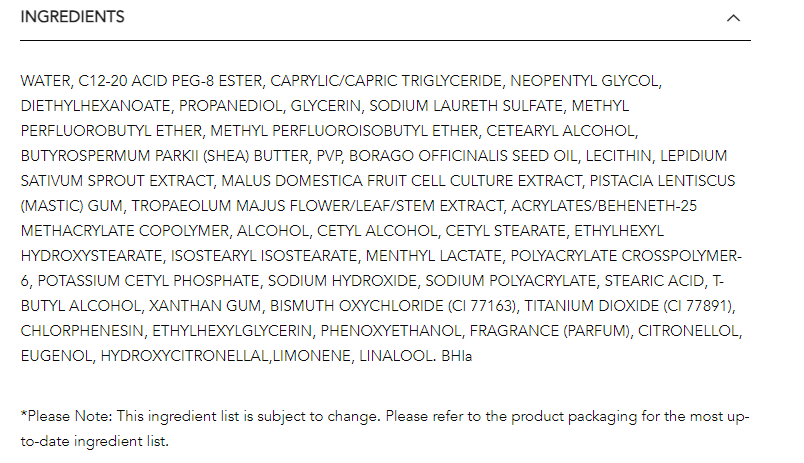Click MALUS DOMESTICA FRUIT CELL CULTURE EXTRACT
The image size is (804, 463).
[401, 181]
